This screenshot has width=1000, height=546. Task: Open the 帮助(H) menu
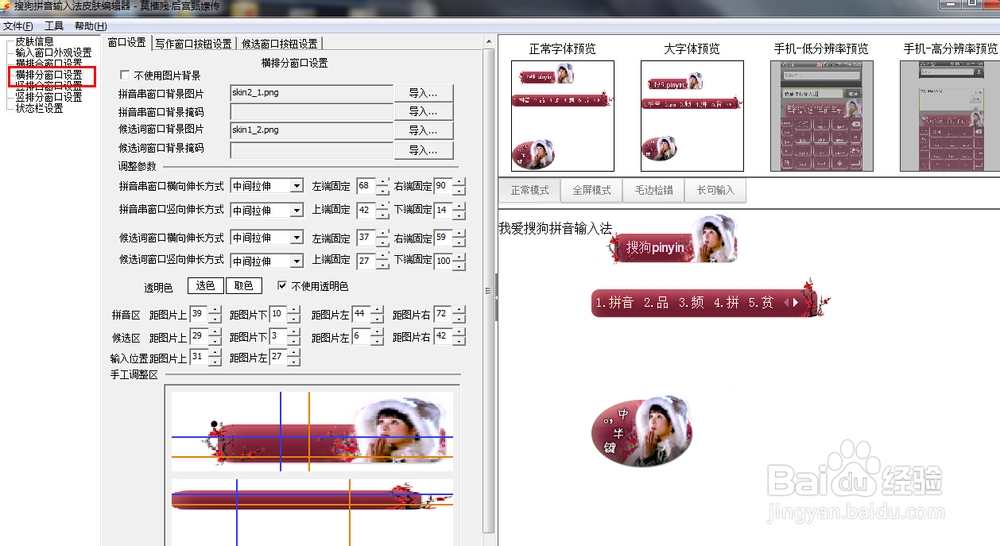(91, 26)
